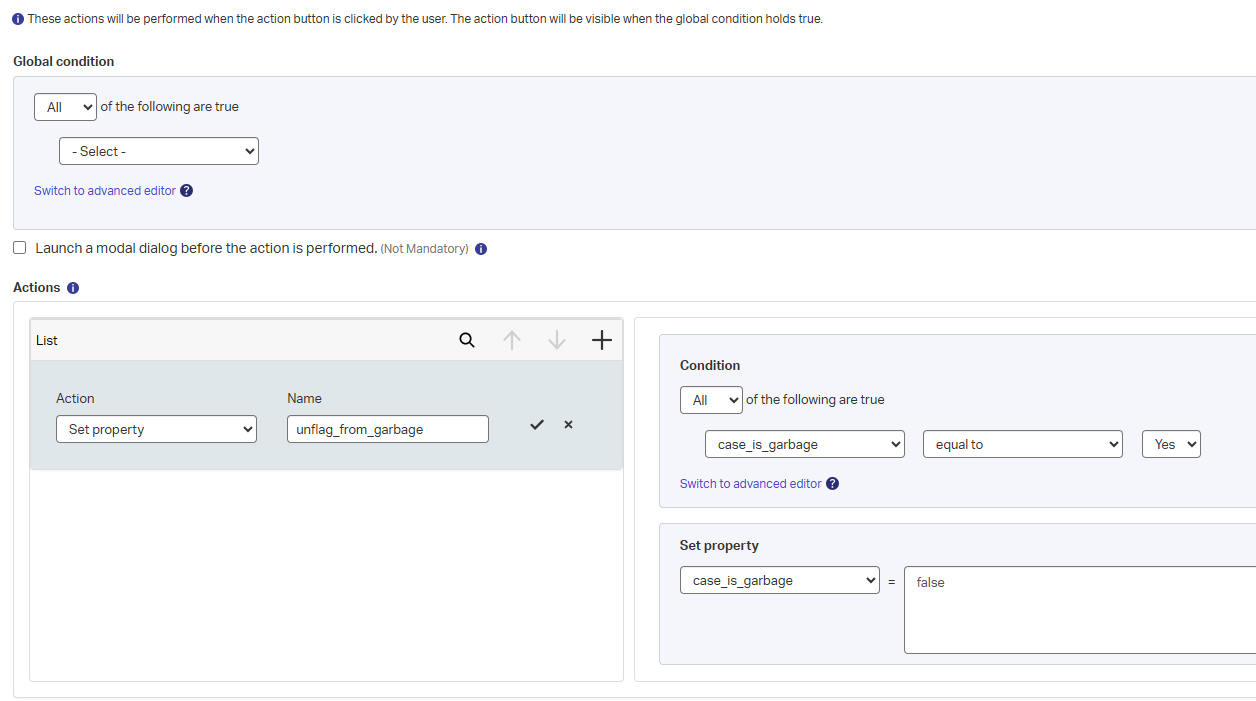Click the help icon beside the Global condition advanced editor link
Image resolution: width=1256 pixels, height=701 pixels.
point(186,191)
